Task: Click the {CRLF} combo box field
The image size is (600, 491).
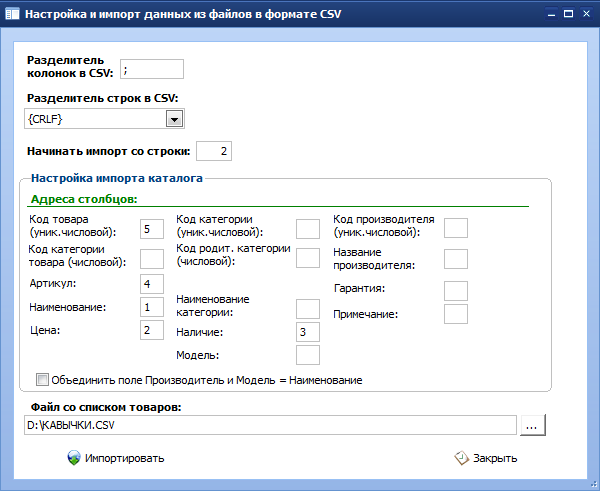Action: coord(104,119)
